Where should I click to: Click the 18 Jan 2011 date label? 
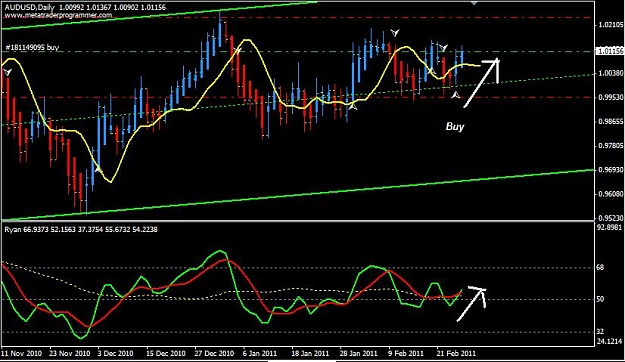(x=311, y=353)
